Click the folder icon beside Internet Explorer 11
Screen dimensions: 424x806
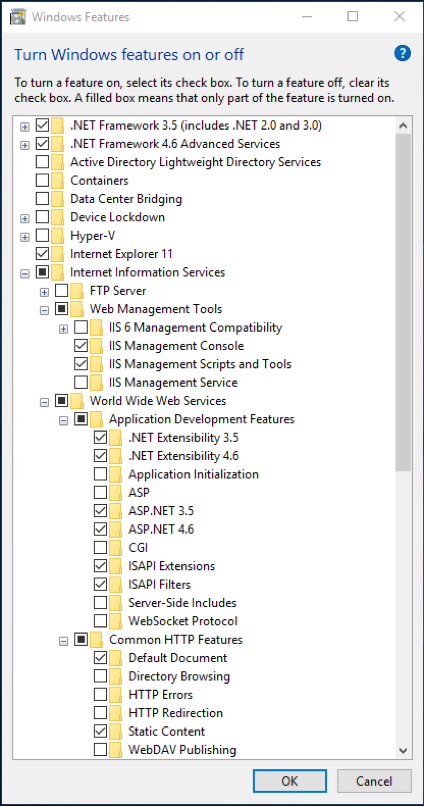point(58,254)
